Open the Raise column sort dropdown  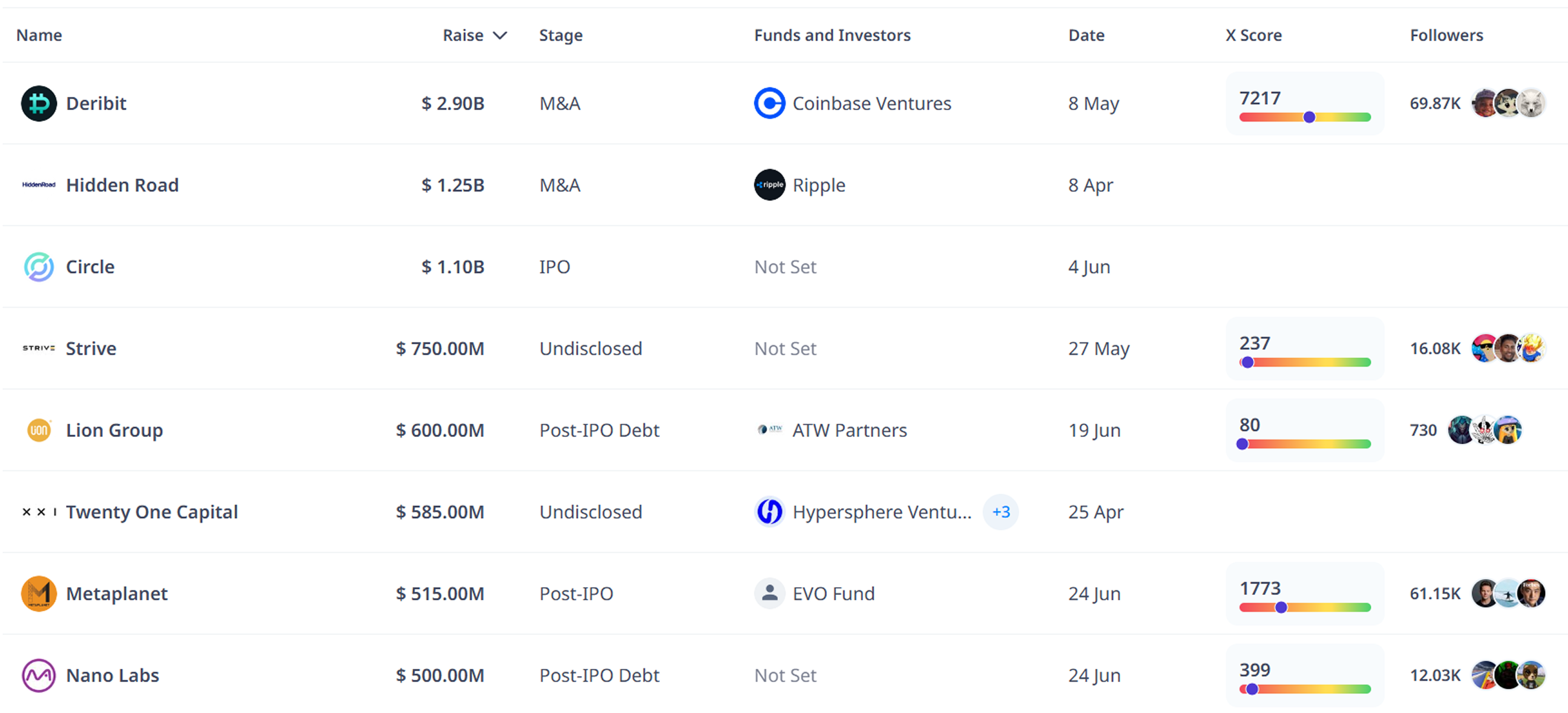click(500, 34)
